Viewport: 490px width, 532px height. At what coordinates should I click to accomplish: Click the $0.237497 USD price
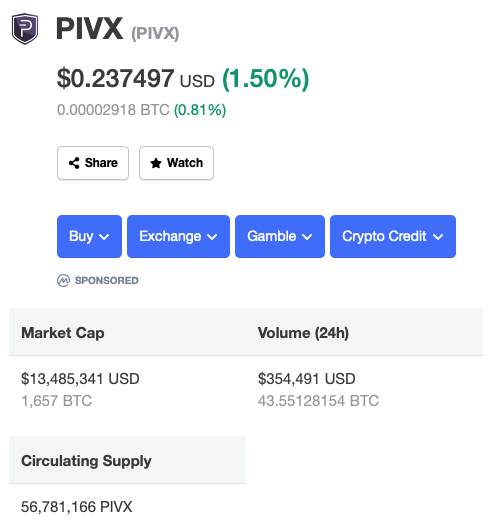point(136,79)
